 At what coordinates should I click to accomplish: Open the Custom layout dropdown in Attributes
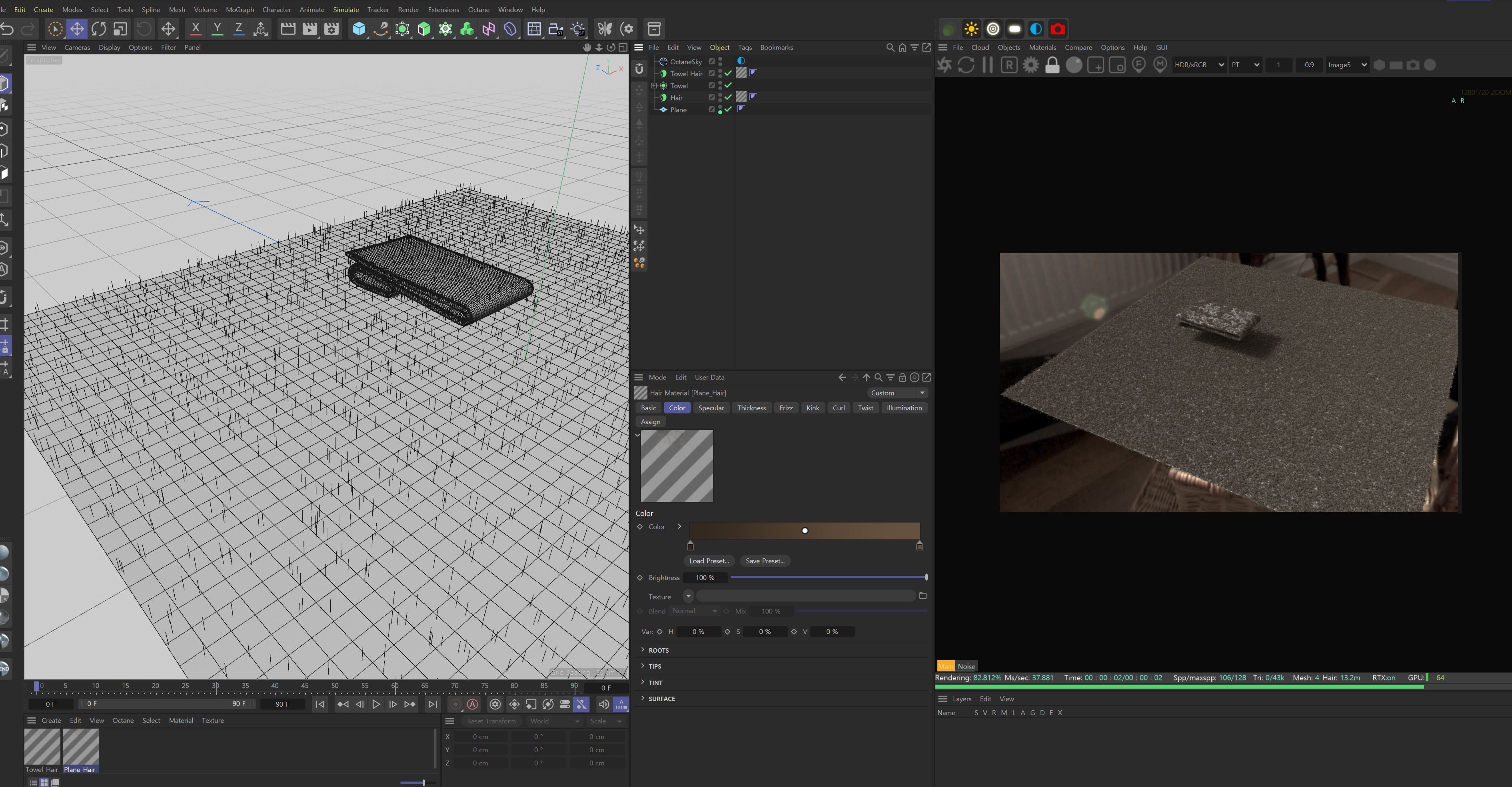[897, 393]
